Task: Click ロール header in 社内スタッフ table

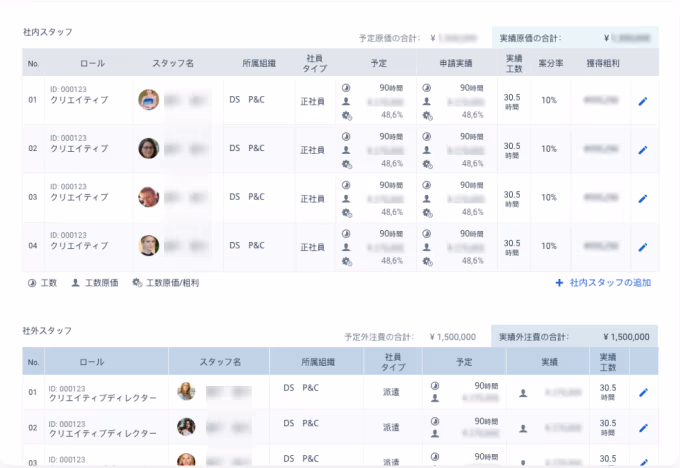Action: [x=92, y=63]
